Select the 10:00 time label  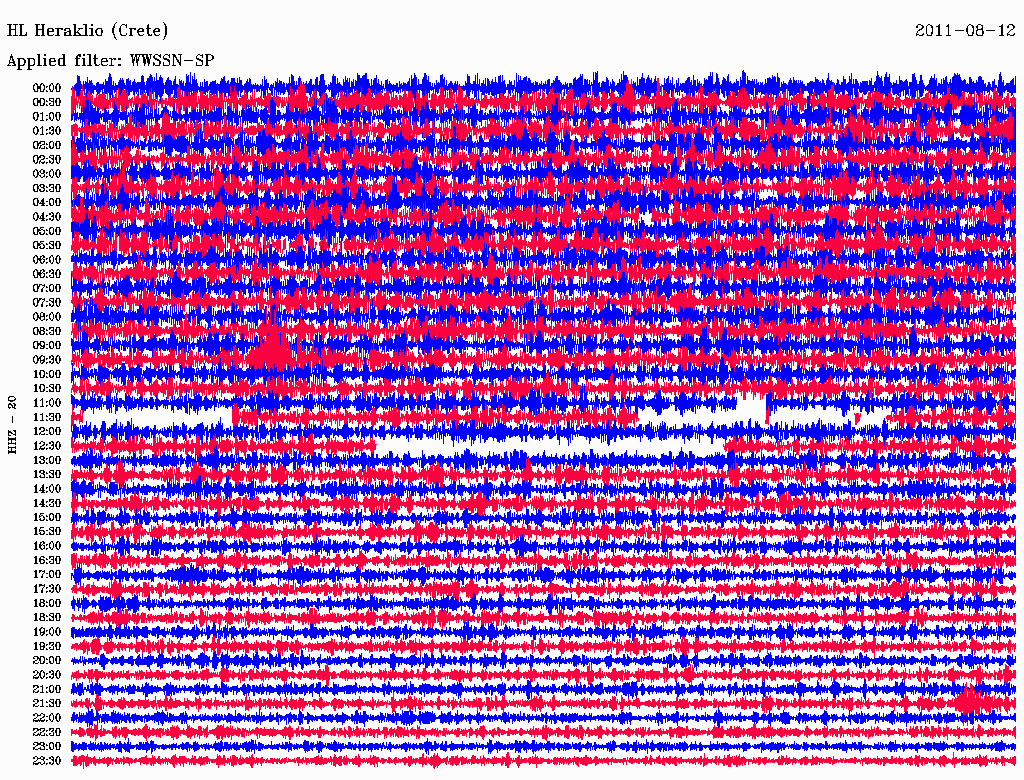47,374
